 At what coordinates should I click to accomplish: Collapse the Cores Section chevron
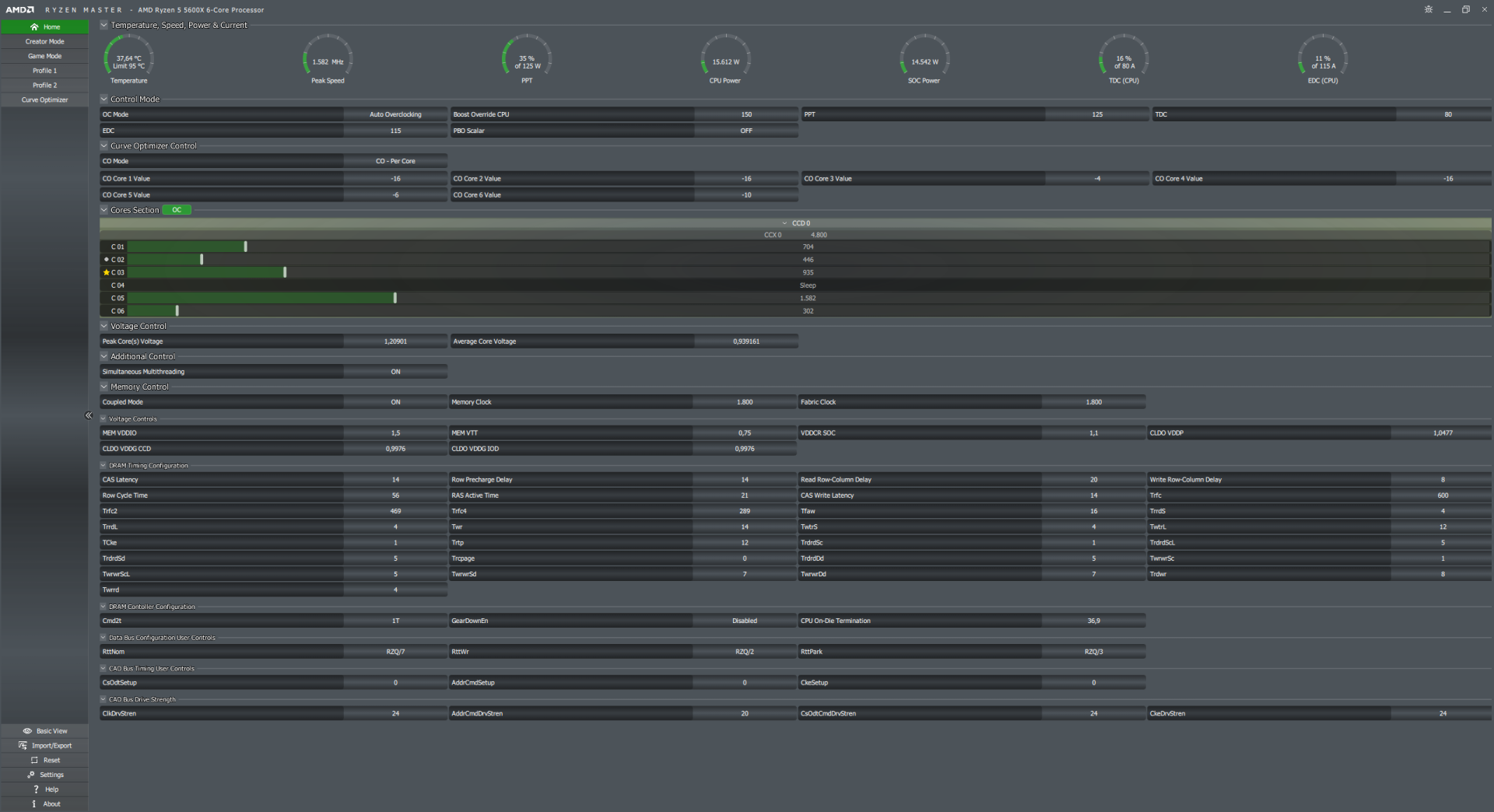tap(104, 209)
